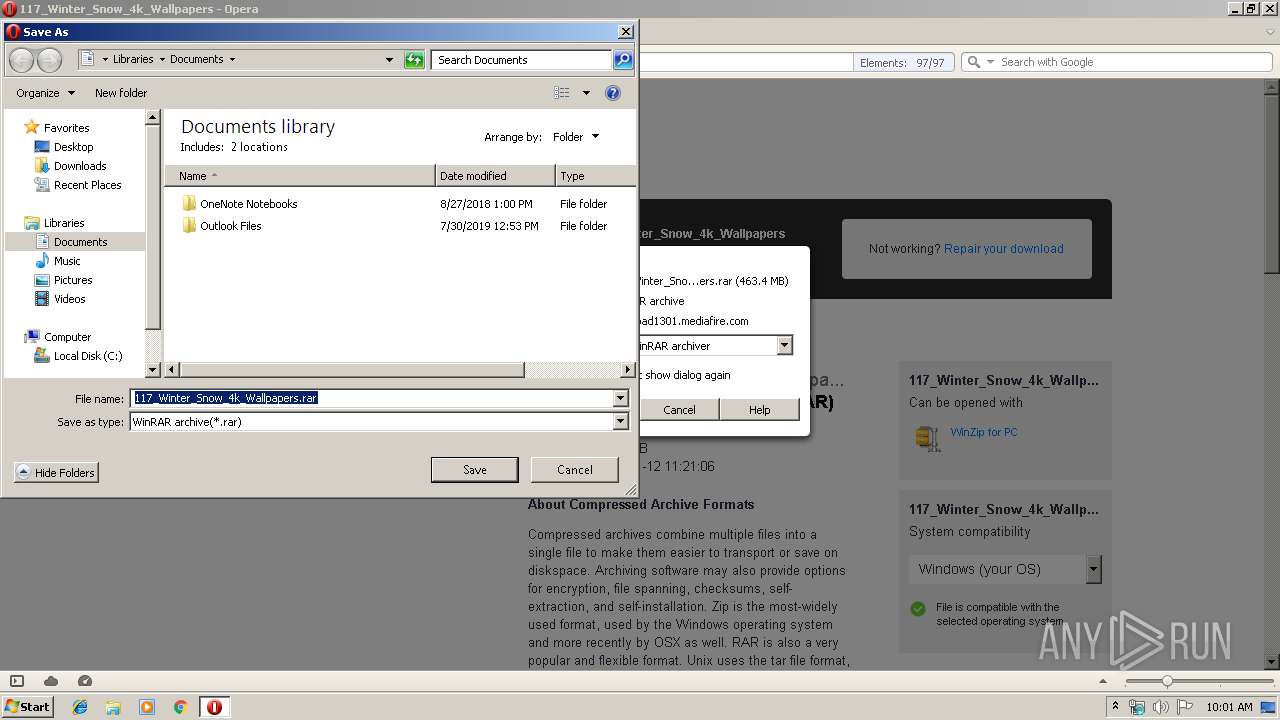Select Pictures library in navigation pane

64,280
